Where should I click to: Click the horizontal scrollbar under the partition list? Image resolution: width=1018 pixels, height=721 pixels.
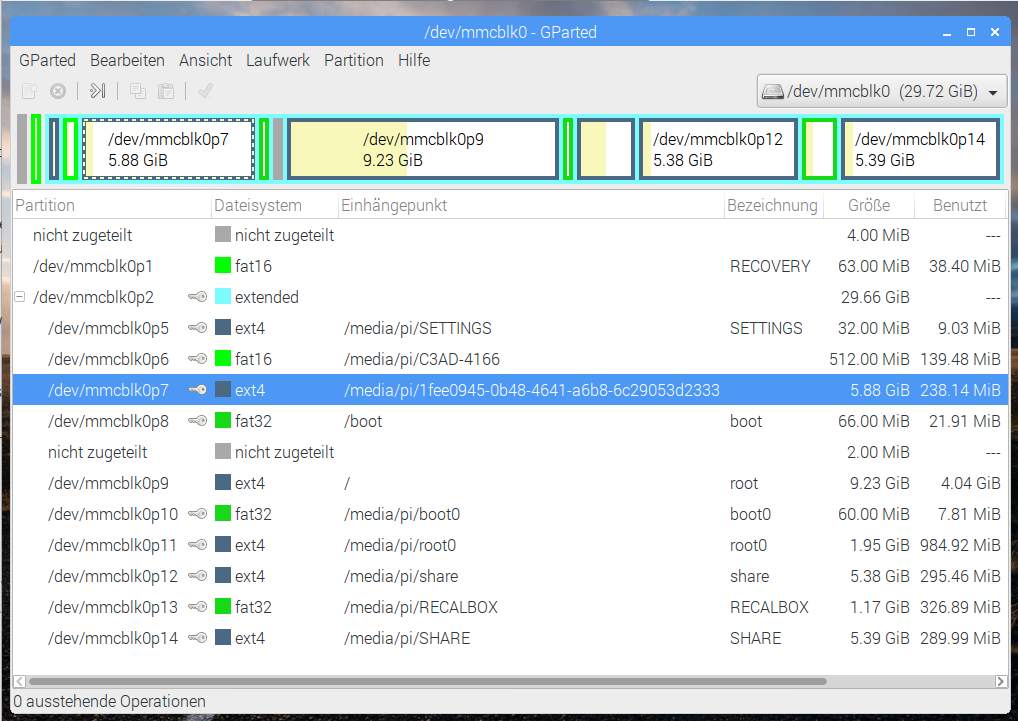[x=420, y=681]
